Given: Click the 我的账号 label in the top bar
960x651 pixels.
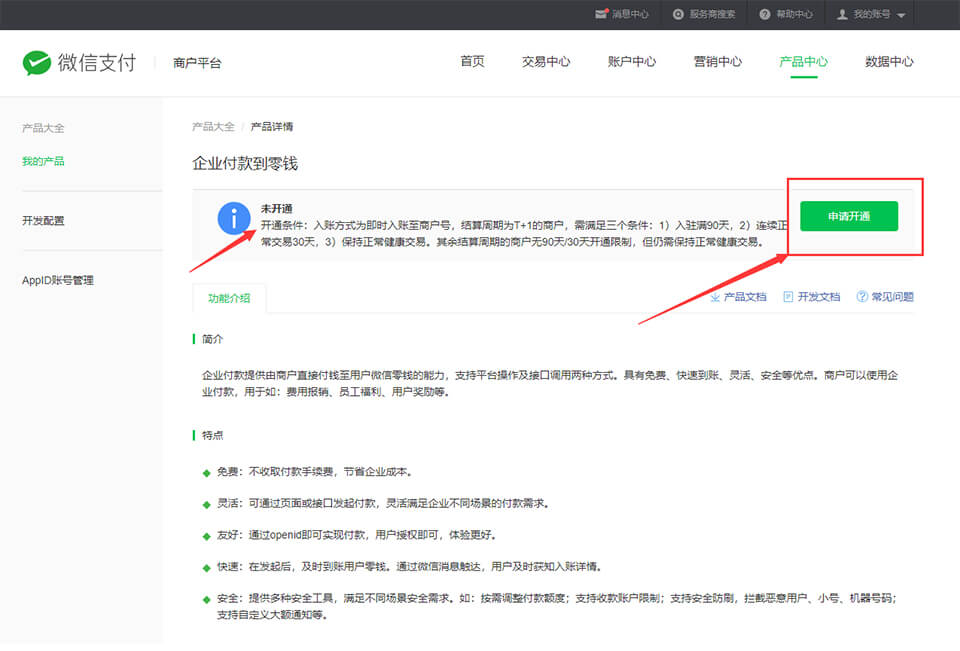Looking at the screenshot, I should click(872, 14).
